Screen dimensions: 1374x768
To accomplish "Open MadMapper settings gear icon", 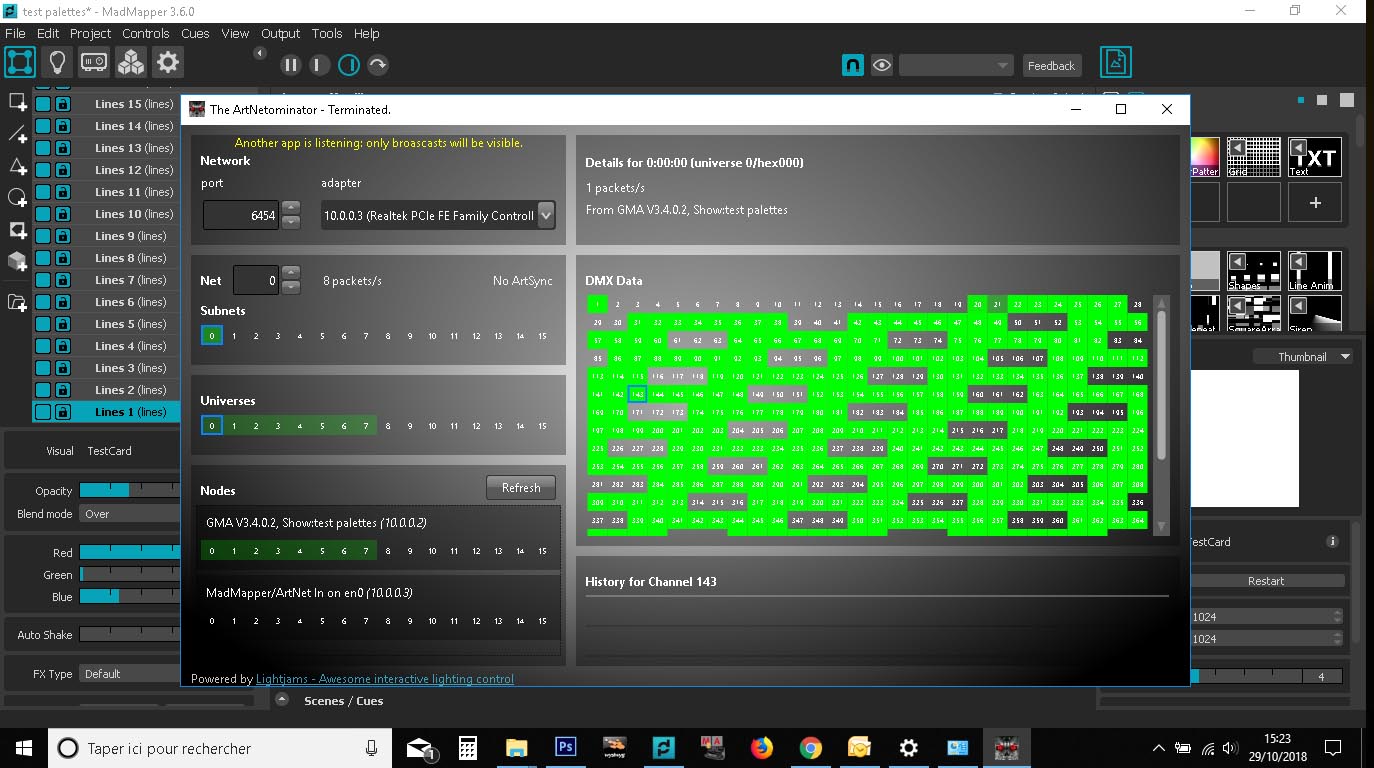I will (167, 63).
